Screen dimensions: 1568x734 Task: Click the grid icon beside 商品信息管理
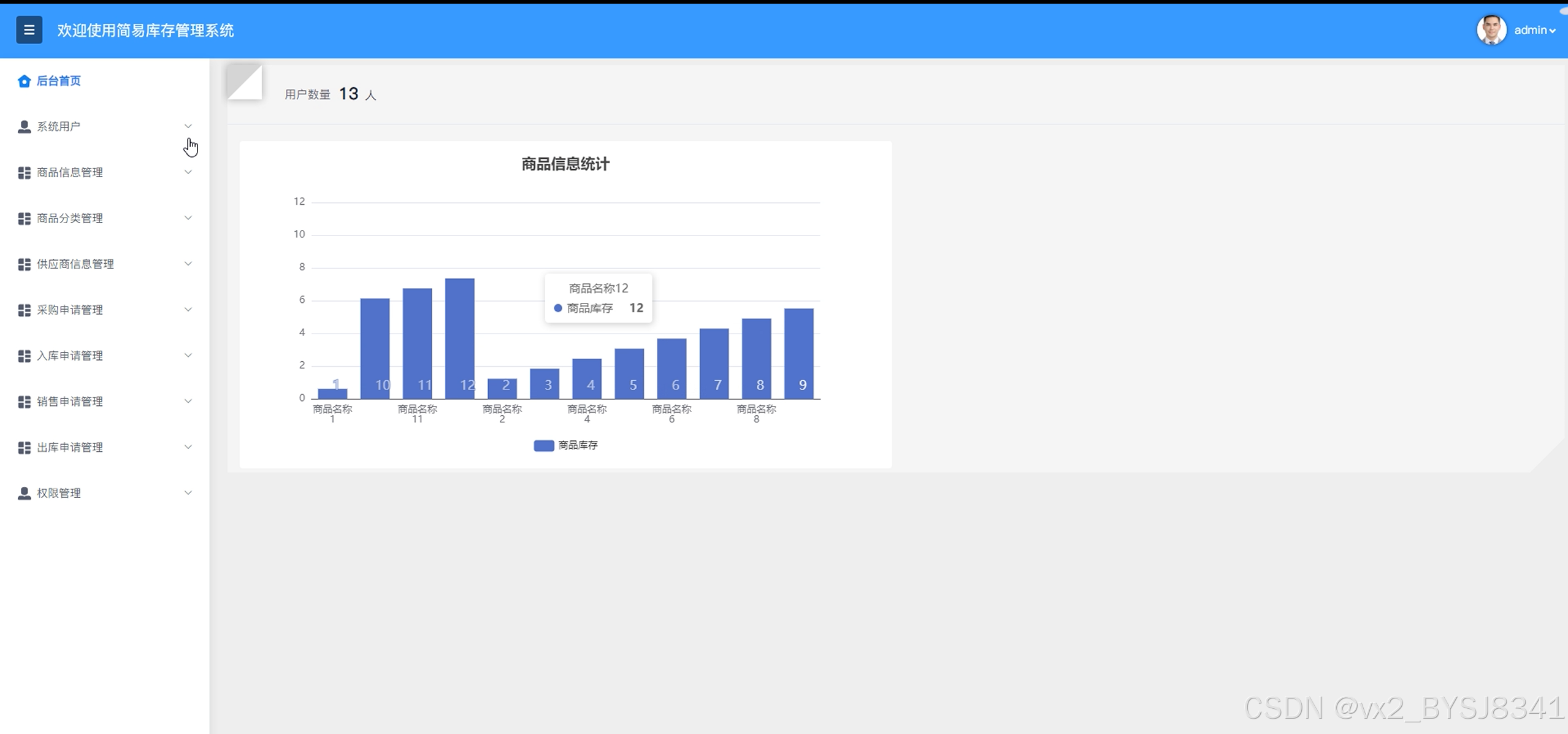24,173
